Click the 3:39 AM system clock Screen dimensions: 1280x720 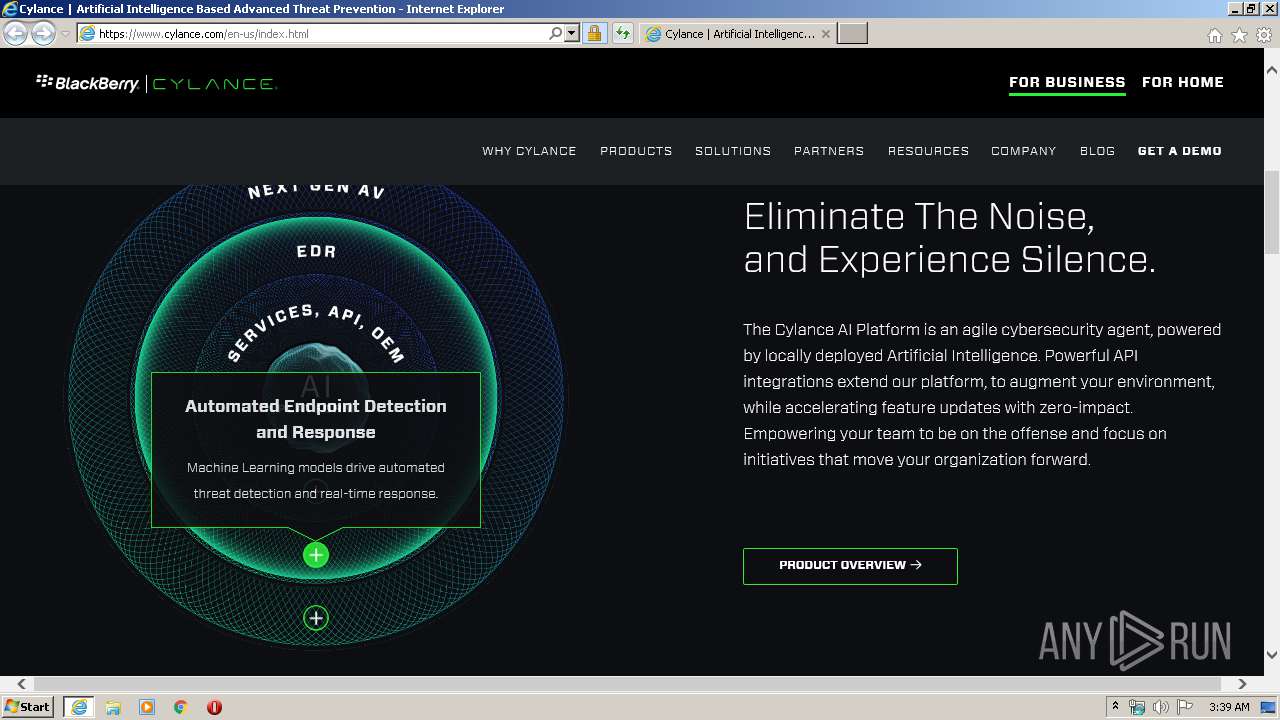click(x=1229, y=707)
